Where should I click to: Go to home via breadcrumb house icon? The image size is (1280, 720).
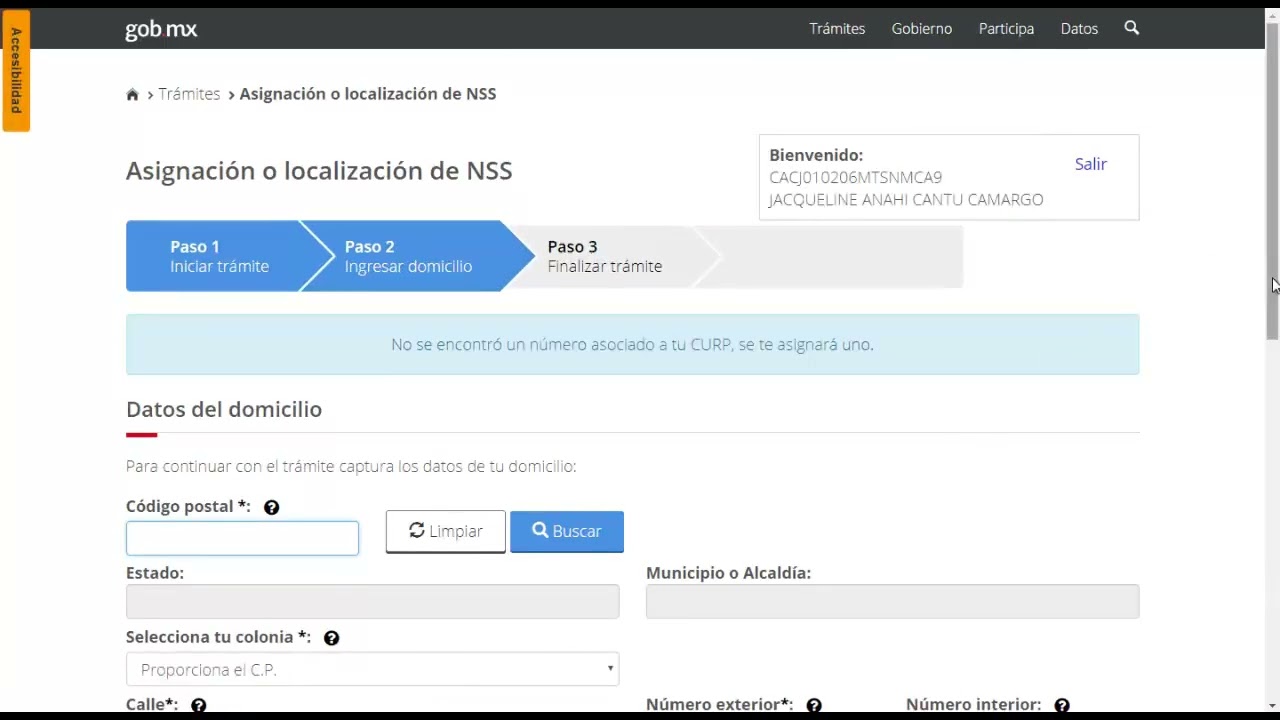[x=132, y=94]
